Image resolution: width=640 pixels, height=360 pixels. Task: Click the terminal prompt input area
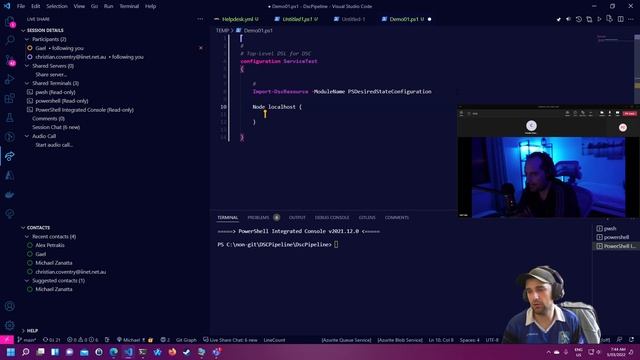pos(336,245)
